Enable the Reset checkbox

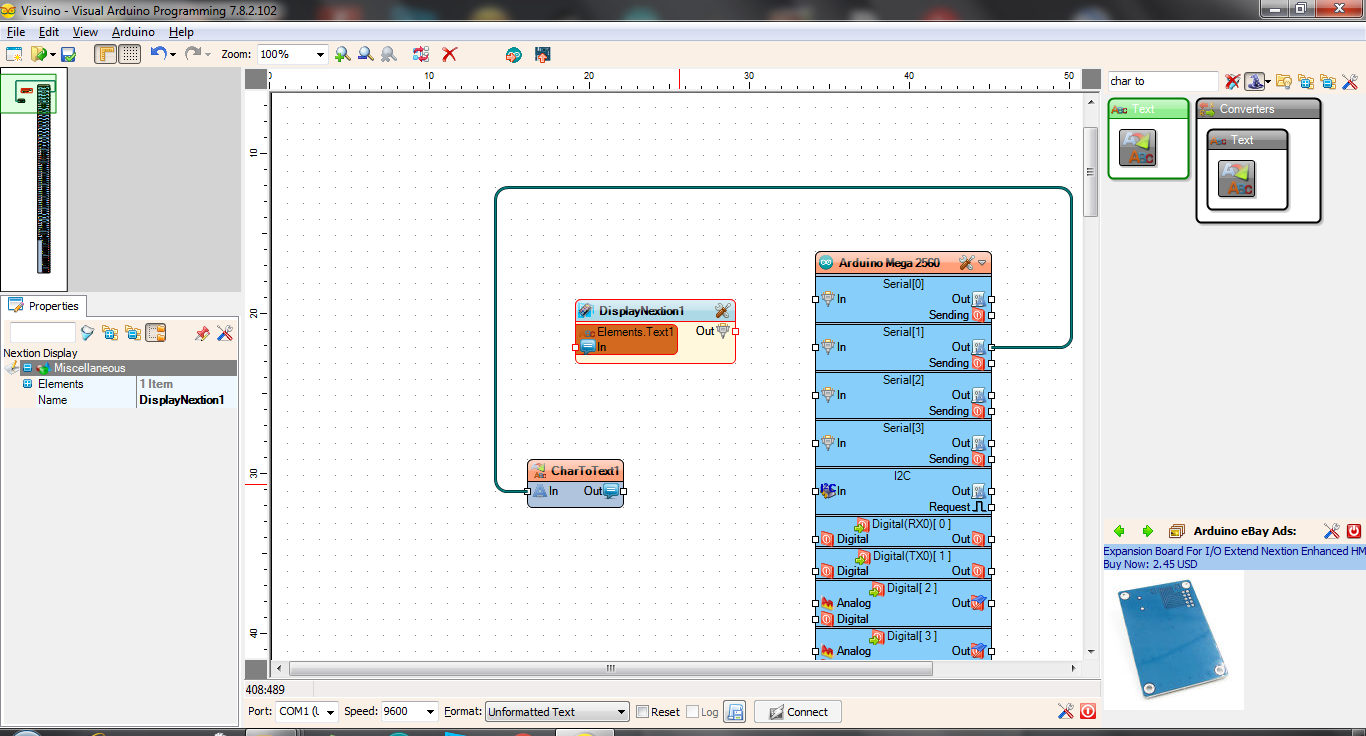pyautogui.click(x=643, y=712)
